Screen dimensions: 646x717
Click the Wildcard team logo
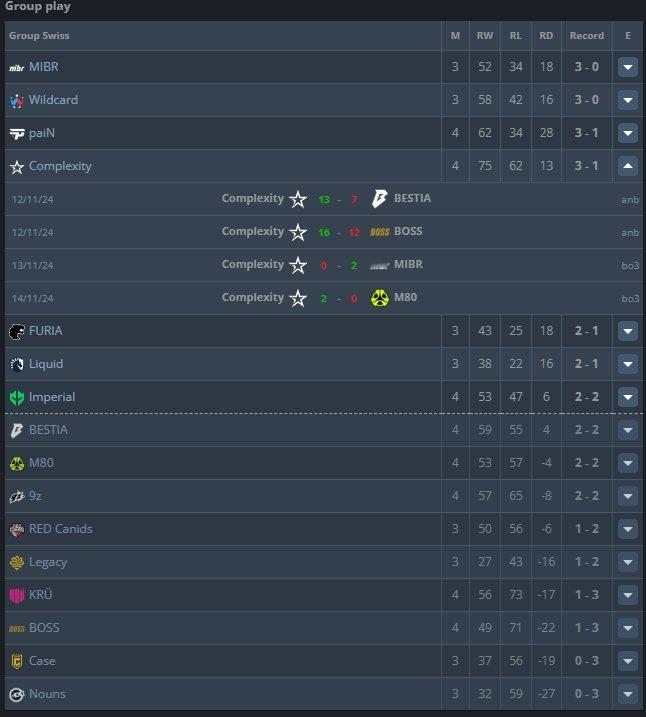[17, 101]
